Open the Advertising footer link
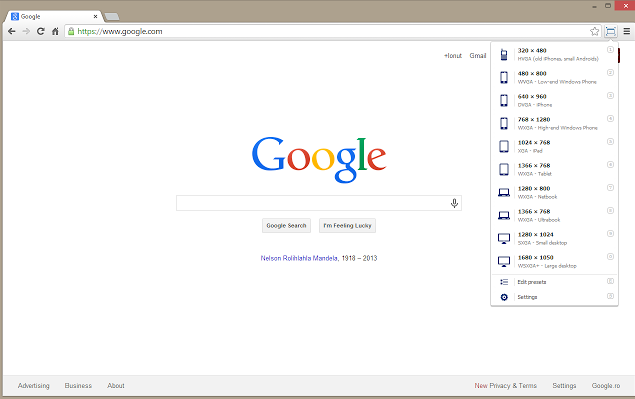 click(x=34, y=386)
